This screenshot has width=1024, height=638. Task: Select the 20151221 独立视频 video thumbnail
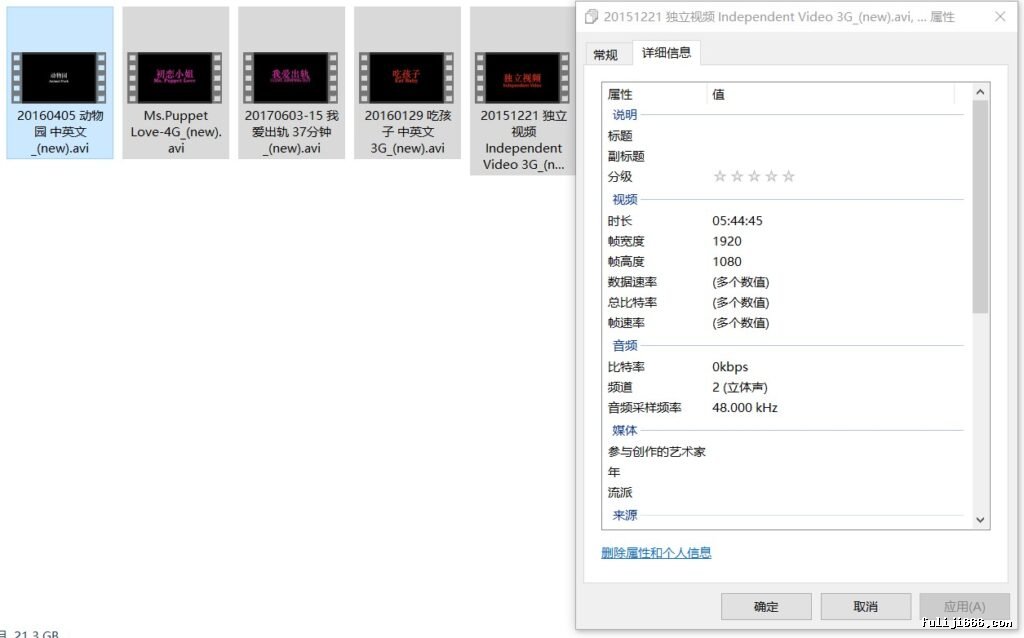(522, 78)
